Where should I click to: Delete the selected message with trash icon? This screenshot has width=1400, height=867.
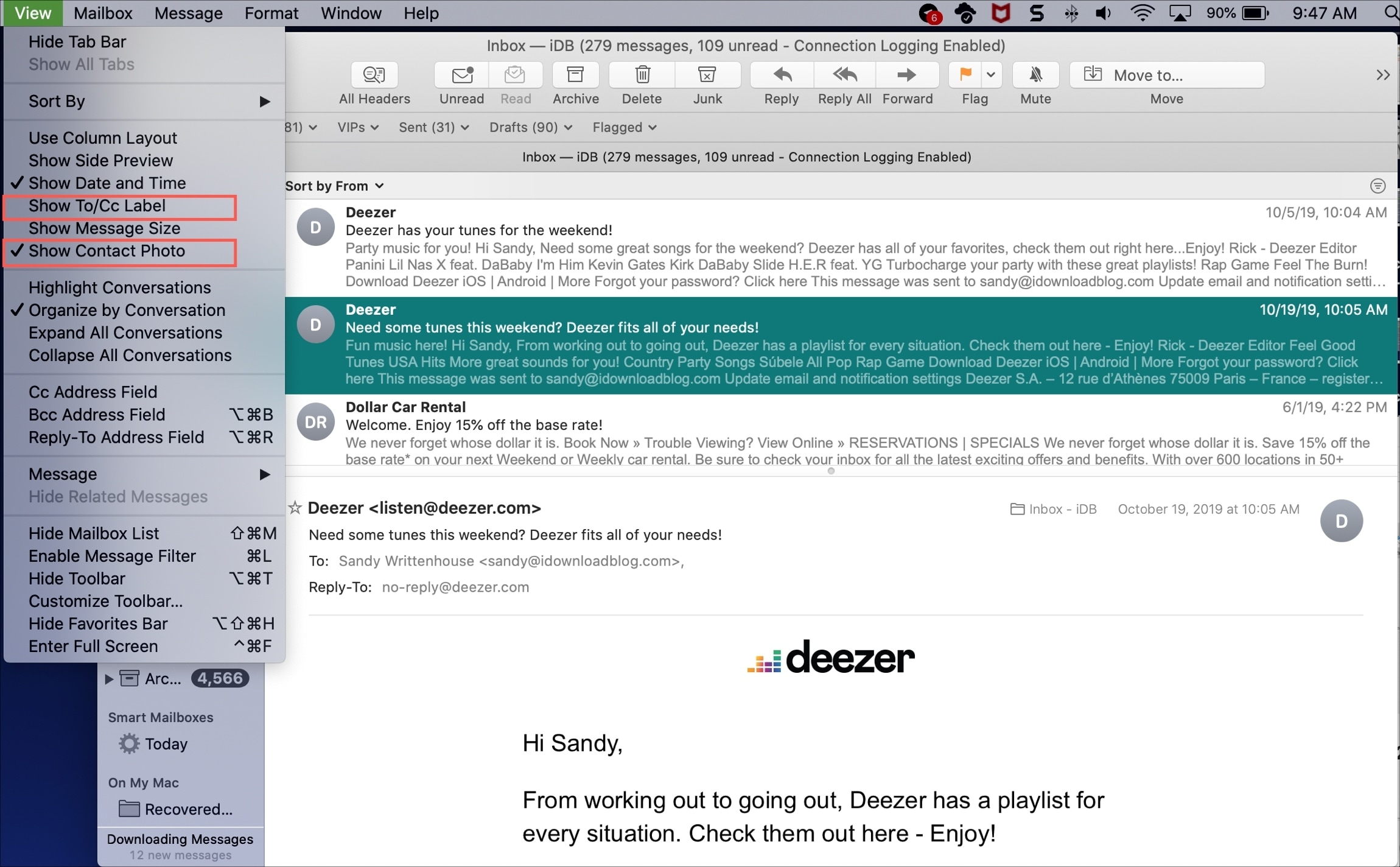click(642, 75)
